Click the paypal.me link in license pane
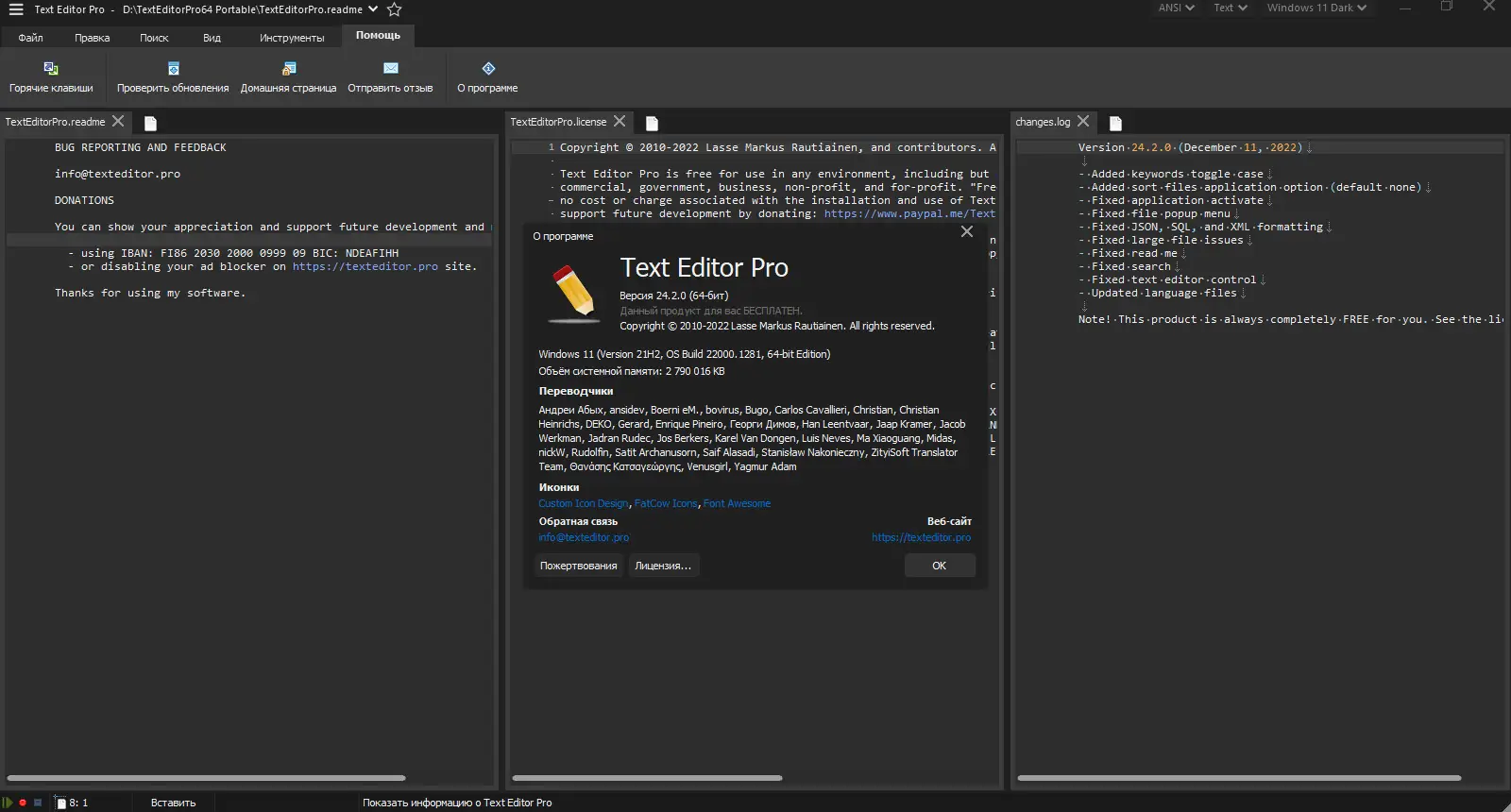Image resolution: width=1511 pixels, height=812 pixels. pyautogui.click(x=909, y=213)
